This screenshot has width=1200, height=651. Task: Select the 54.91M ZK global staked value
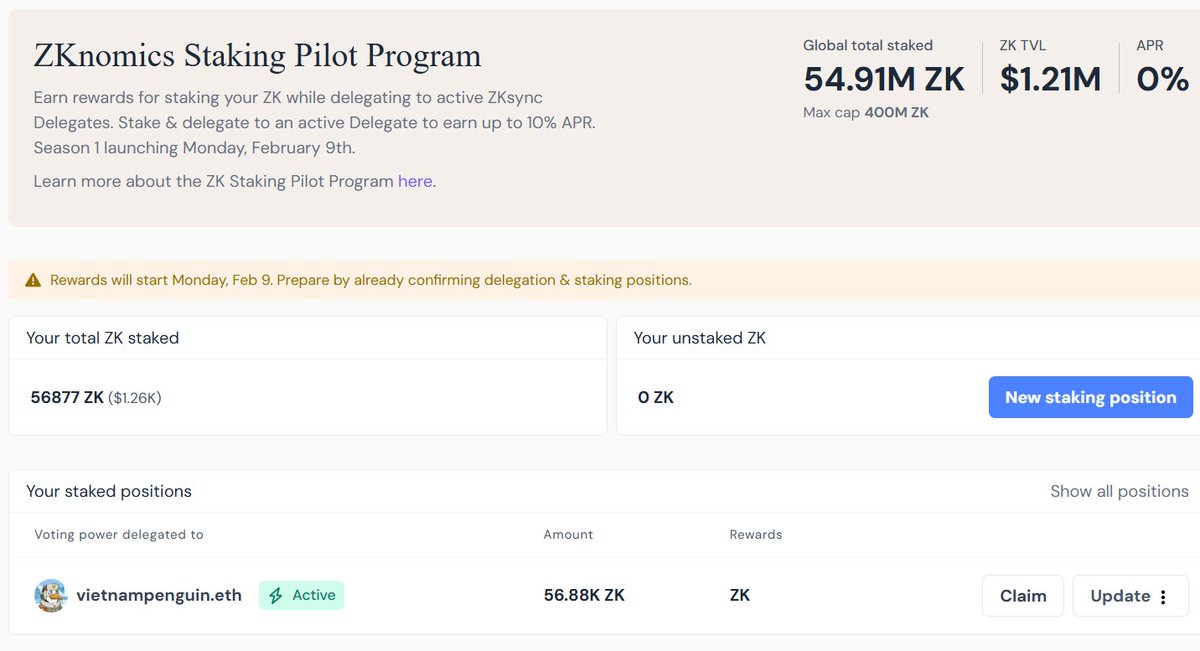pos(884,79)
